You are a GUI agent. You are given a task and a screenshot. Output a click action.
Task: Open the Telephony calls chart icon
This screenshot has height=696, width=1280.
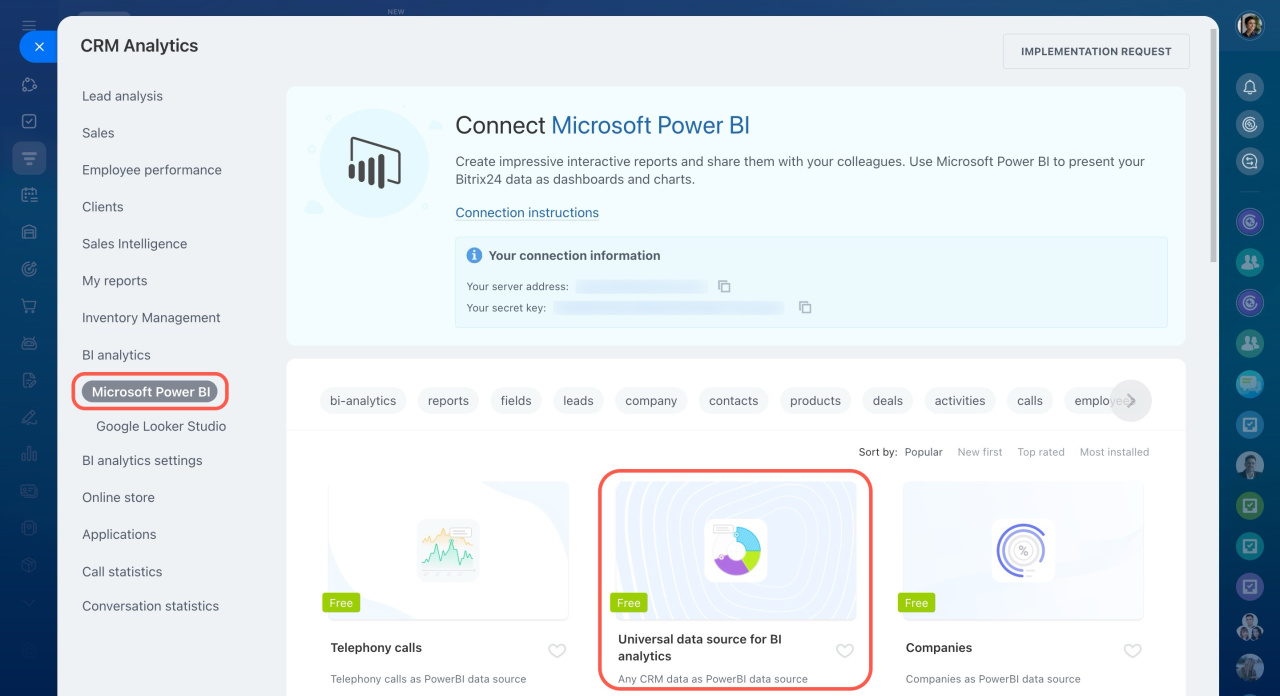[x=448, y=550]
